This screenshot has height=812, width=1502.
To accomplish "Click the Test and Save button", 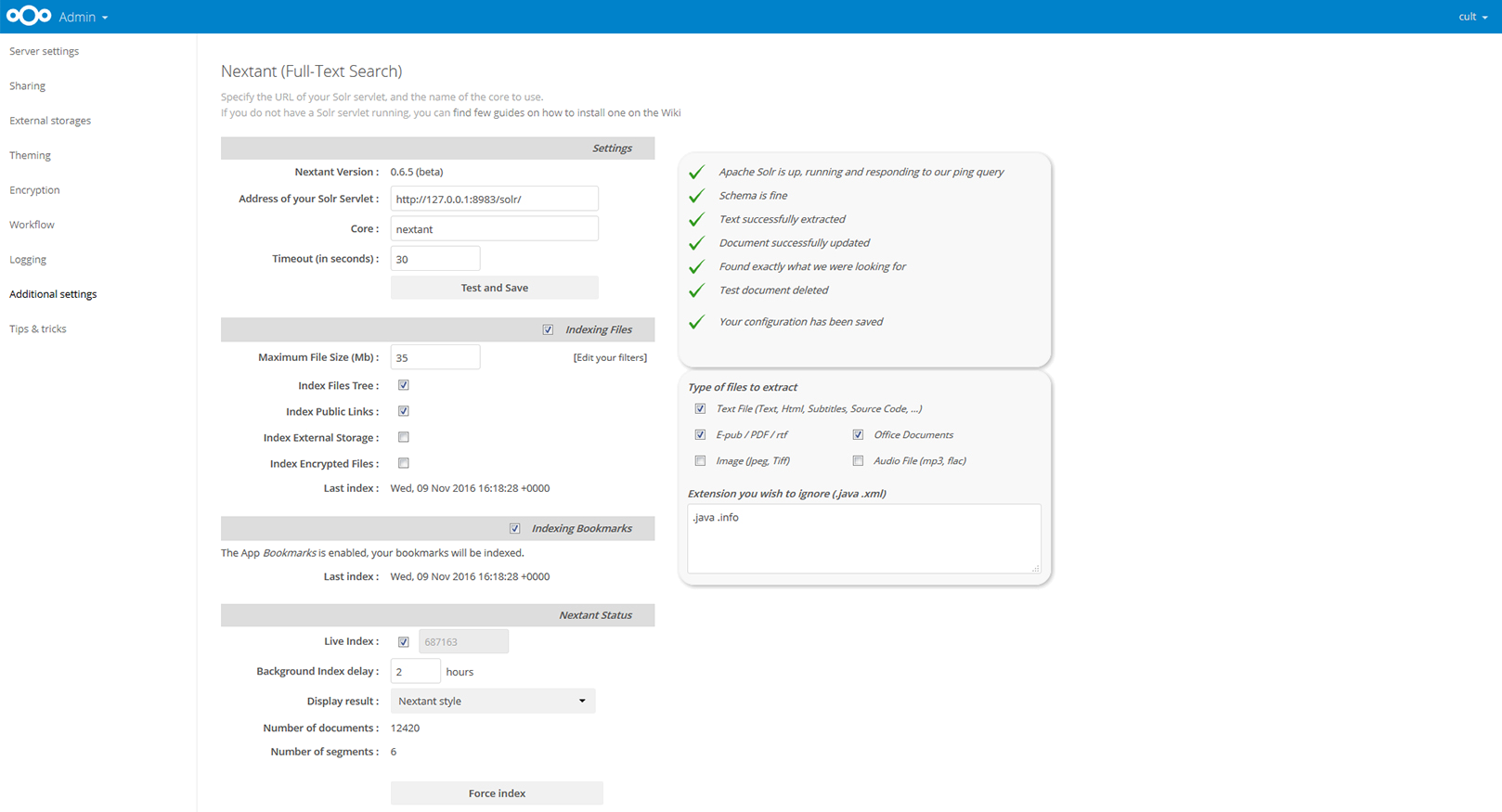I will pos(495,288).
